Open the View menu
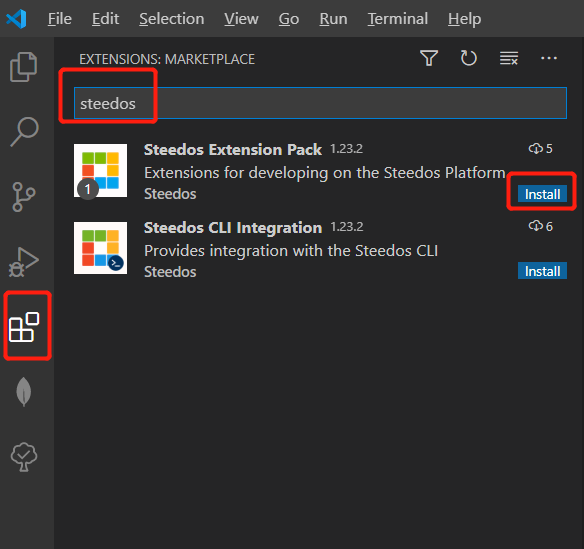Image resolution: width=584 pixels, height=549 pixels. coord(241,19)
